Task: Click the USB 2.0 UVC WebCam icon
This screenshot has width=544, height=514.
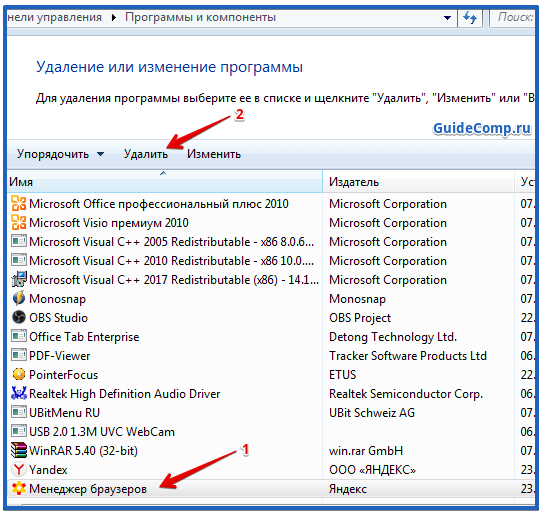Action: (18, 431)
